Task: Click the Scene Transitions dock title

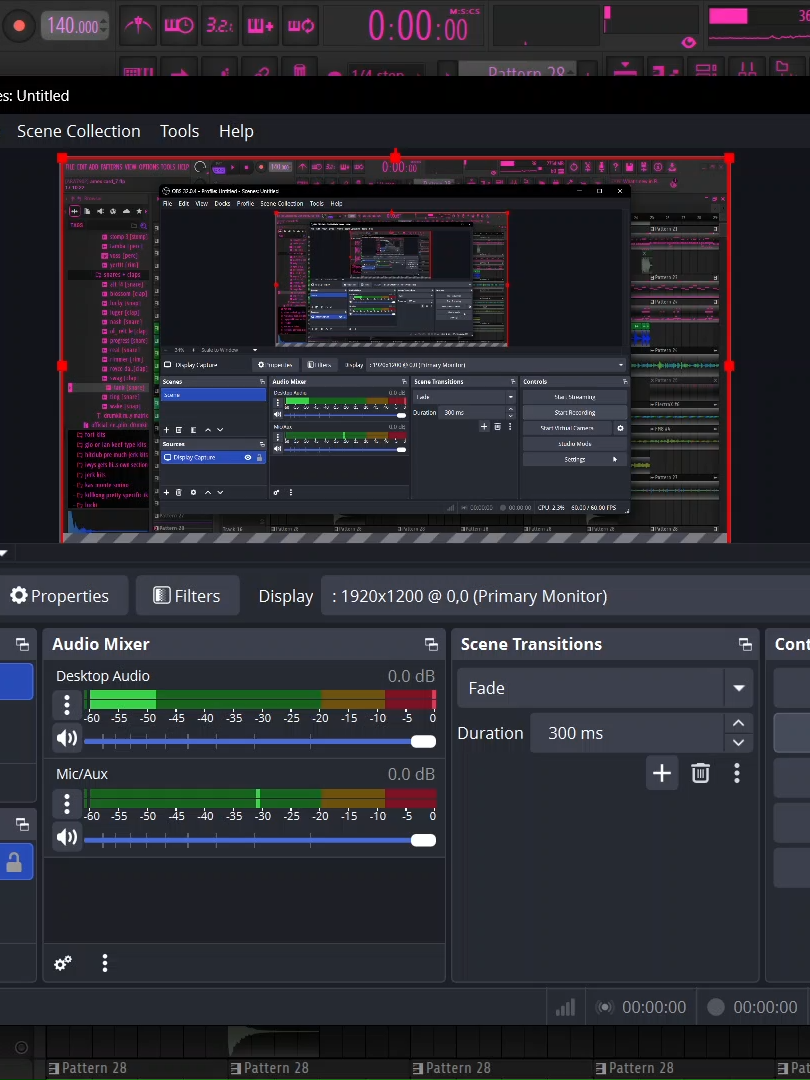Action: (x=531, y=644)
